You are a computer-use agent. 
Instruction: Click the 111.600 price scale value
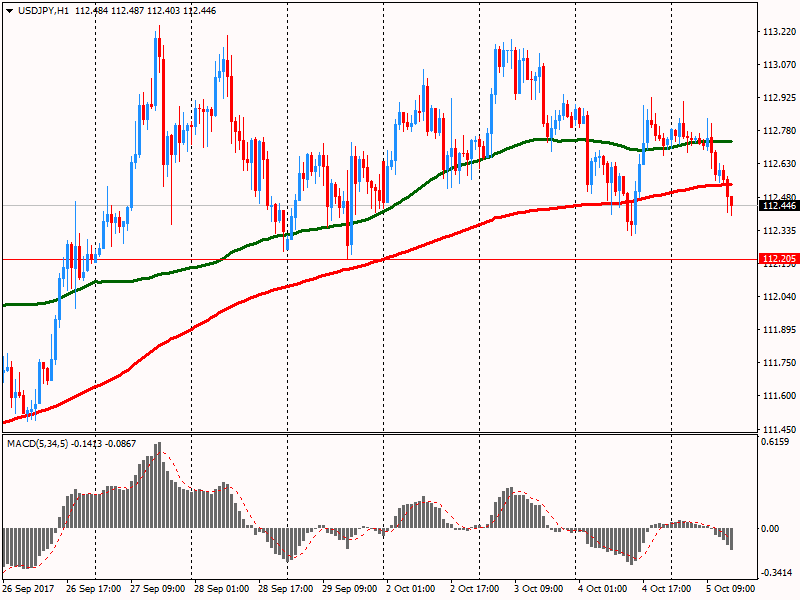tap(779, 395)
